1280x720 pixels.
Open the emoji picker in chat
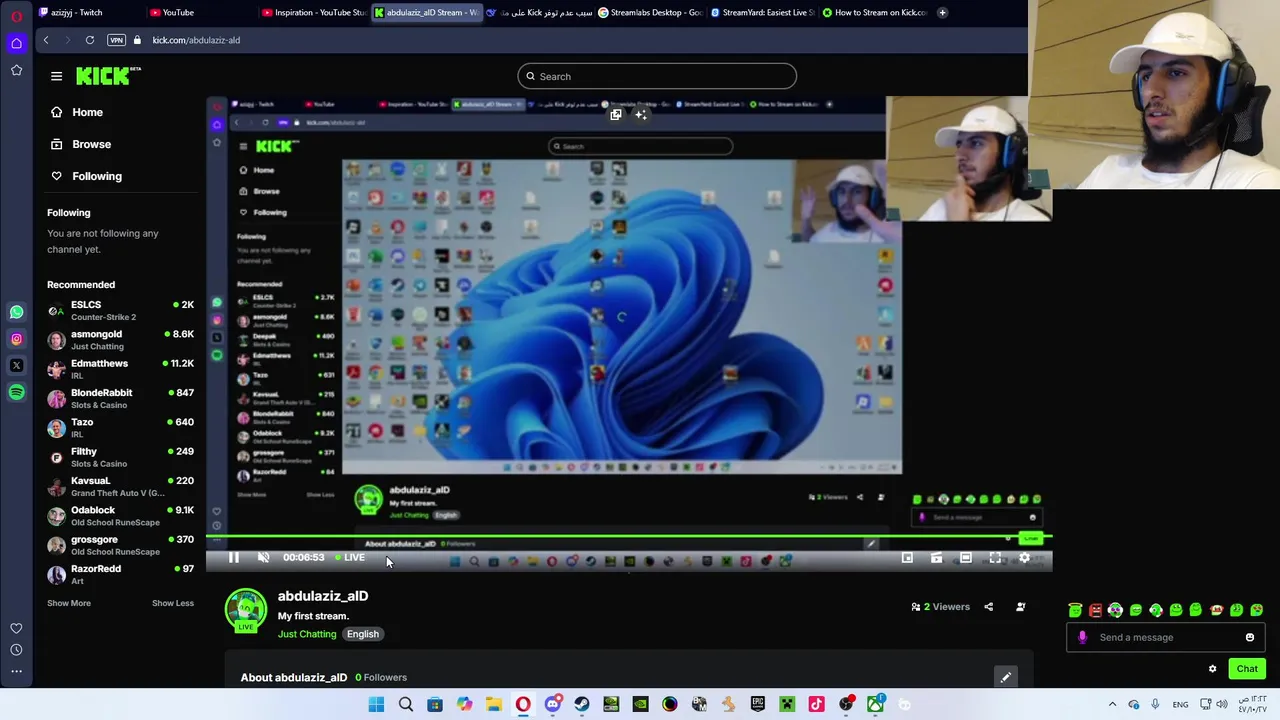[x=1249, y=637]
